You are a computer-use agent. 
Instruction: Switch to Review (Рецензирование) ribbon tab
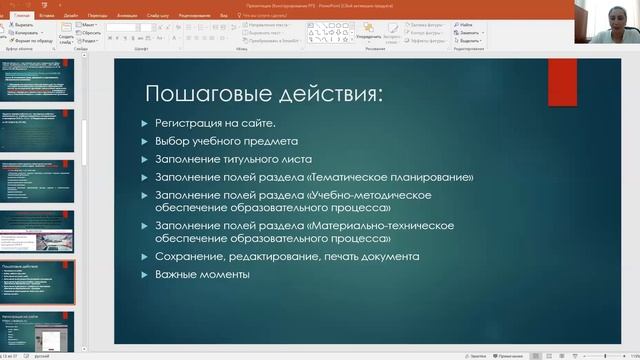(194, 16)
